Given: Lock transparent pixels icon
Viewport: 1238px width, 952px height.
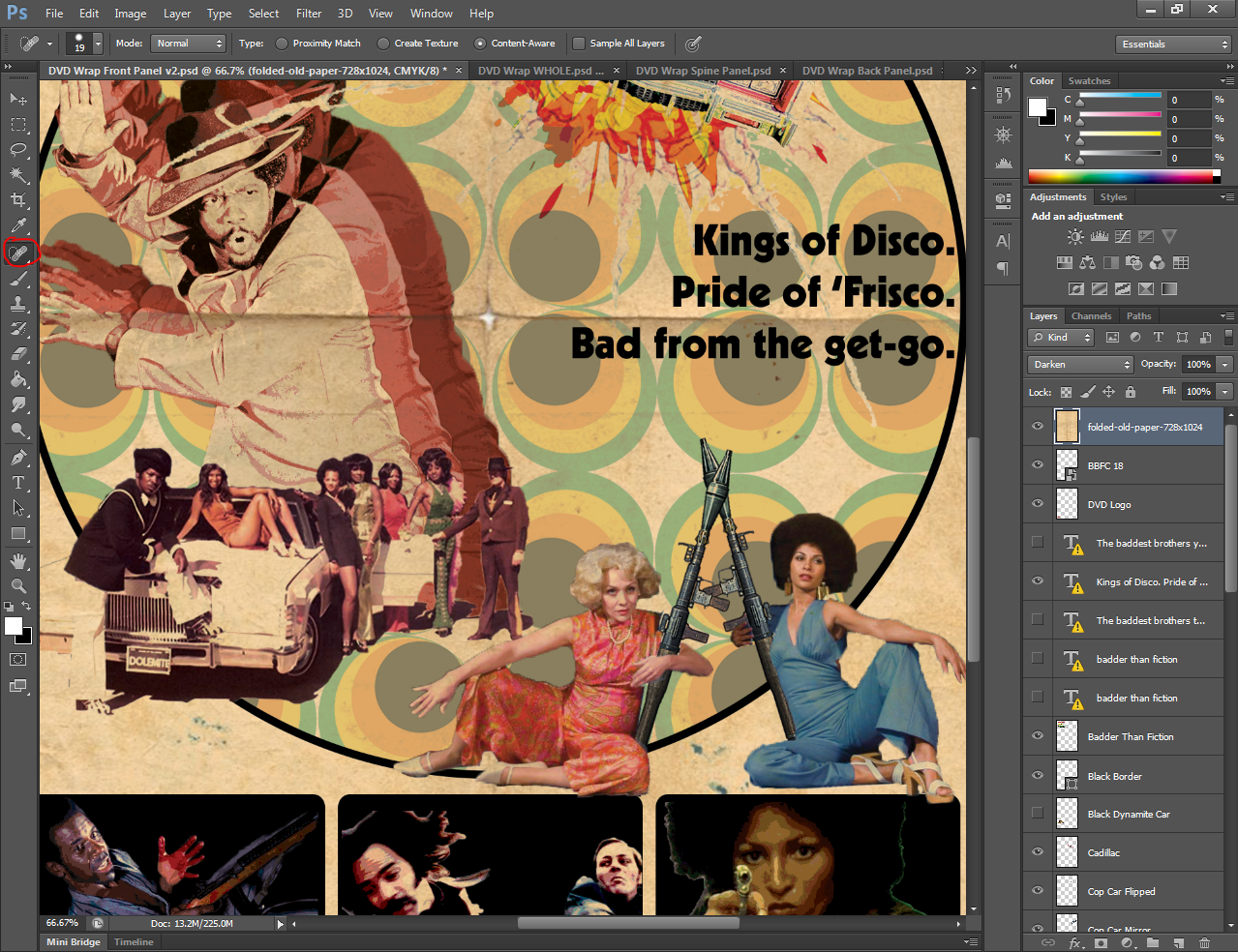Looking at the screenshot, I should tap(1066, 392).
